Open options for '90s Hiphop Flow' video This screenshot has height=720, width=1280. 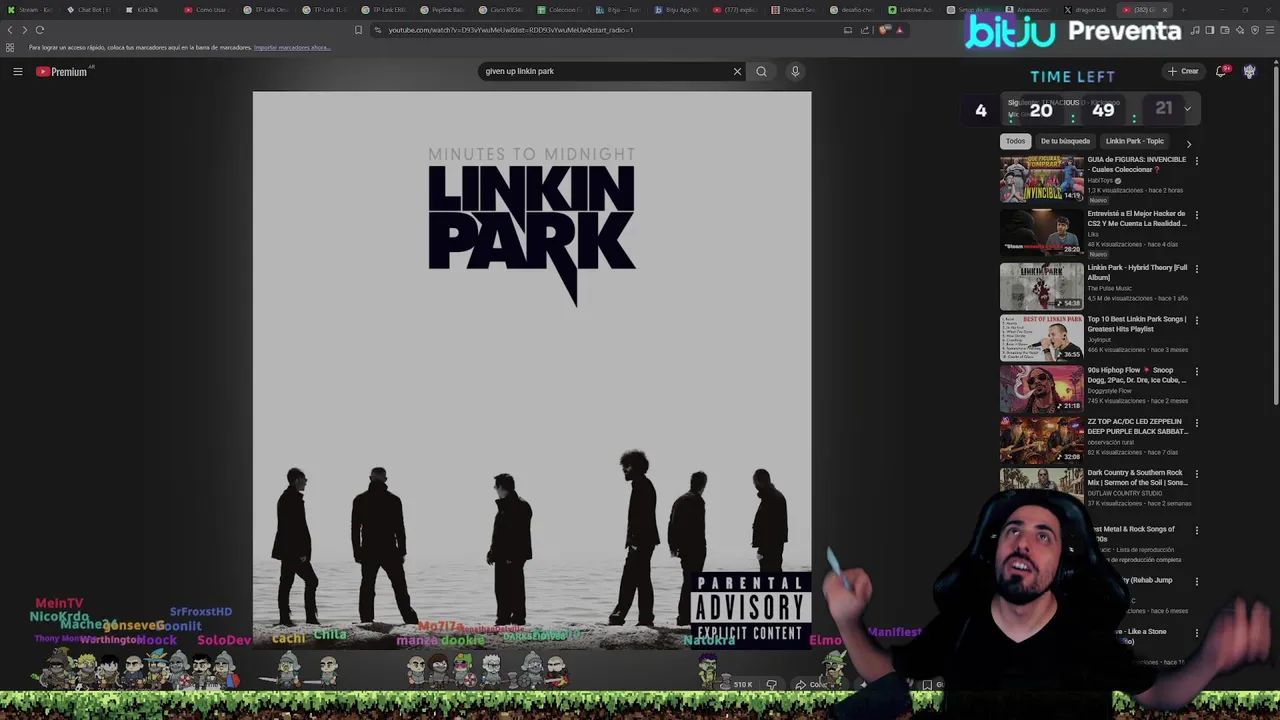click(1196, 372)
